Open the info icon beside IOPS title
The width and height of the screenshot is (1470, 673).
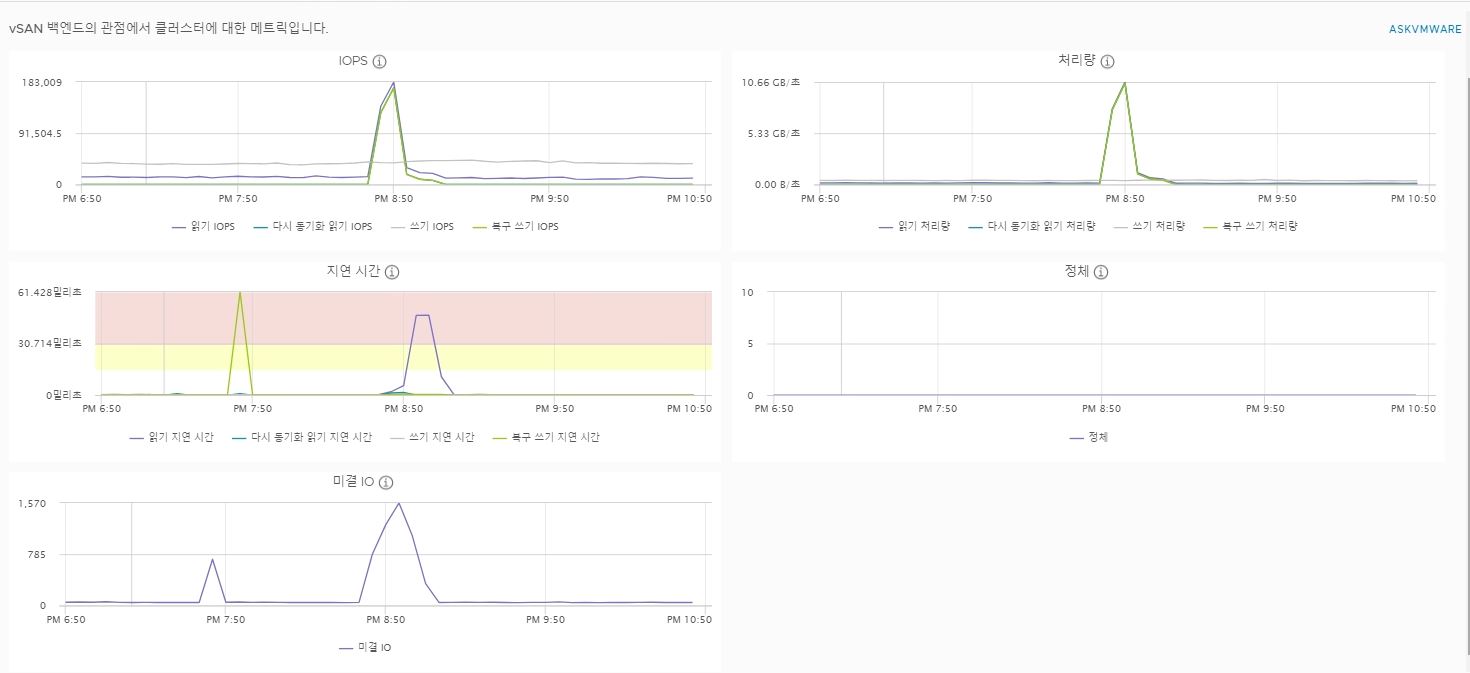click(379, 62)
